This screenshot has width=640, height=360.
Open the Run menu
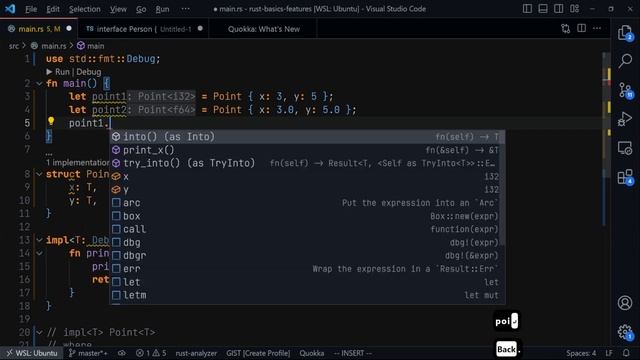point(162,9)
